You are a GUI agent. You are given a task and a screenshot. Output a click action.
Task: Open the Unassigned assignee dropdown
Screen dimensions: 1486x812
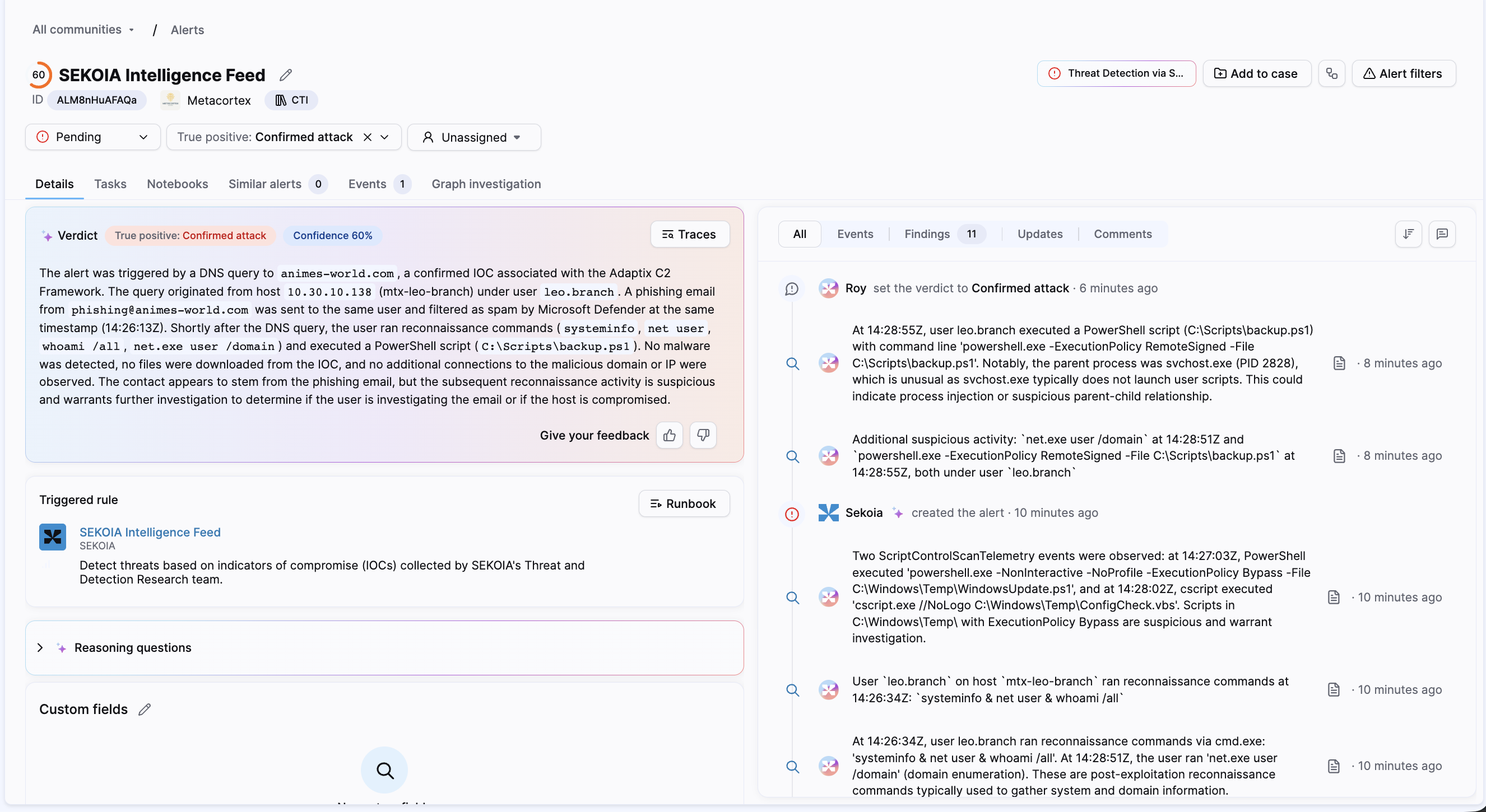[x=473, y=137]
